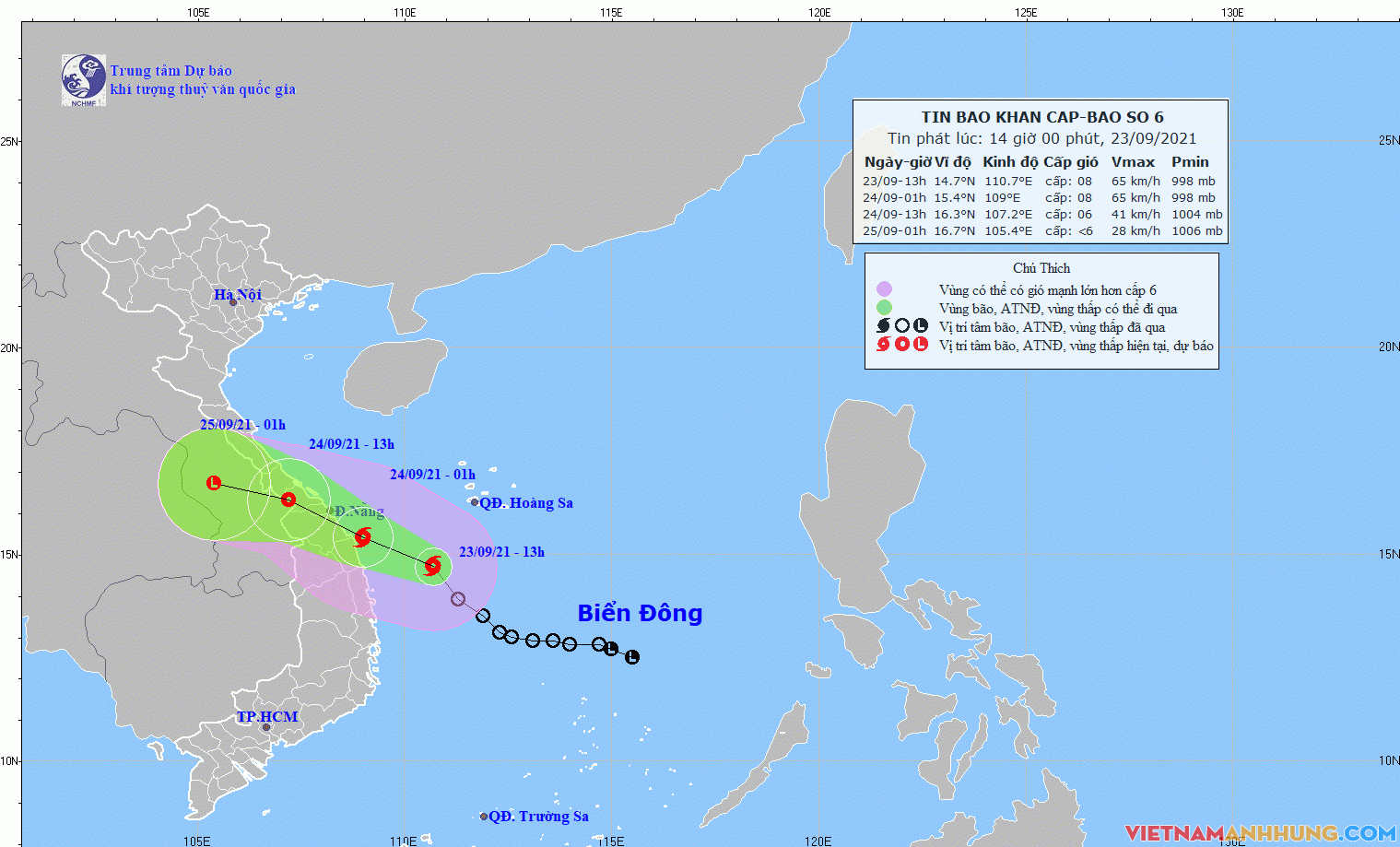1400x847 pixels.
Task: Click the NCHMF logo in the top-left corner
Action: 83,79
